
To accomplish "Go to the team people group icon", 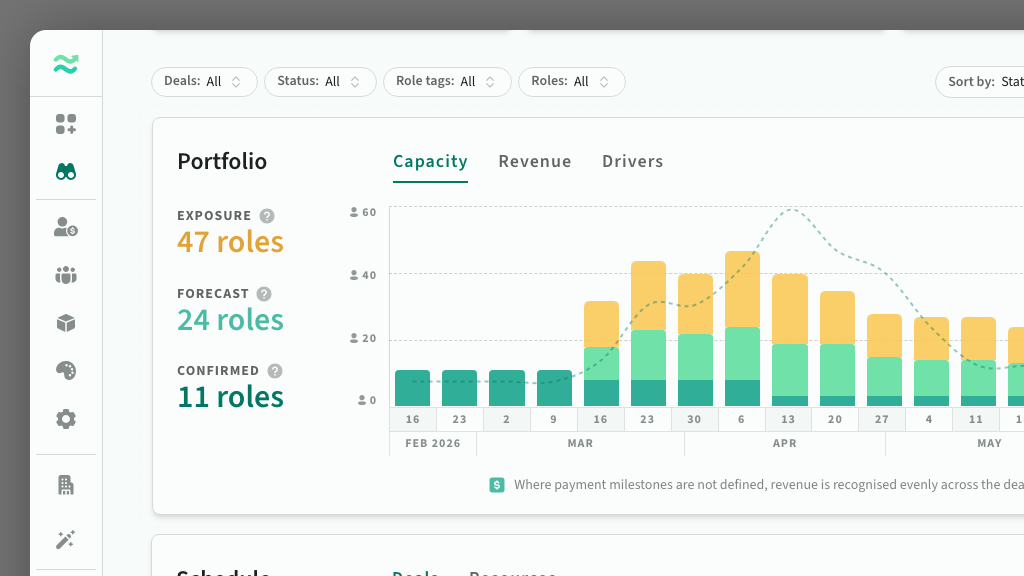I will [66, 275].
